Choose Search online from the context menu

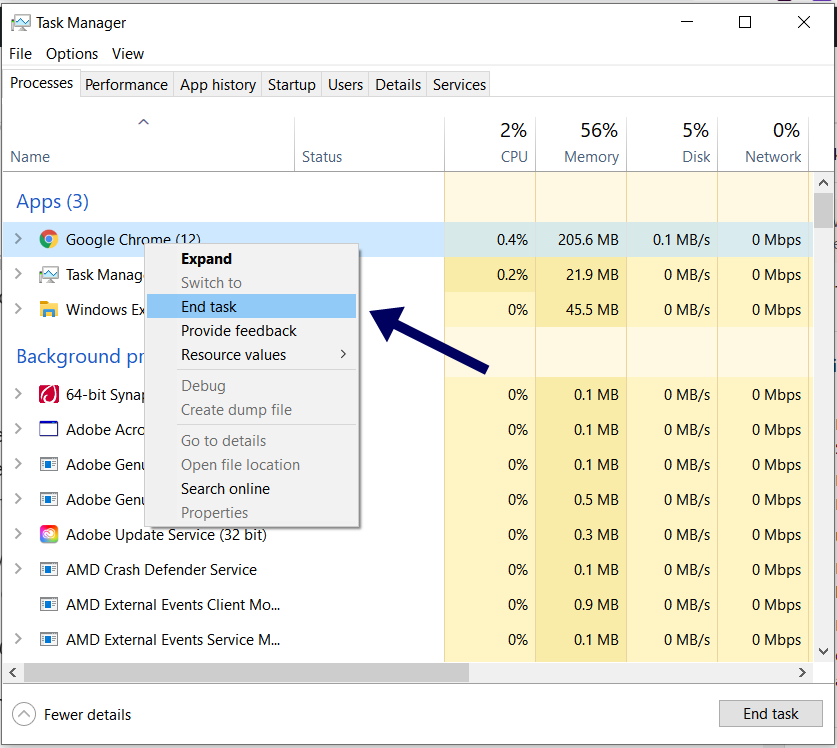coord(225,488)
